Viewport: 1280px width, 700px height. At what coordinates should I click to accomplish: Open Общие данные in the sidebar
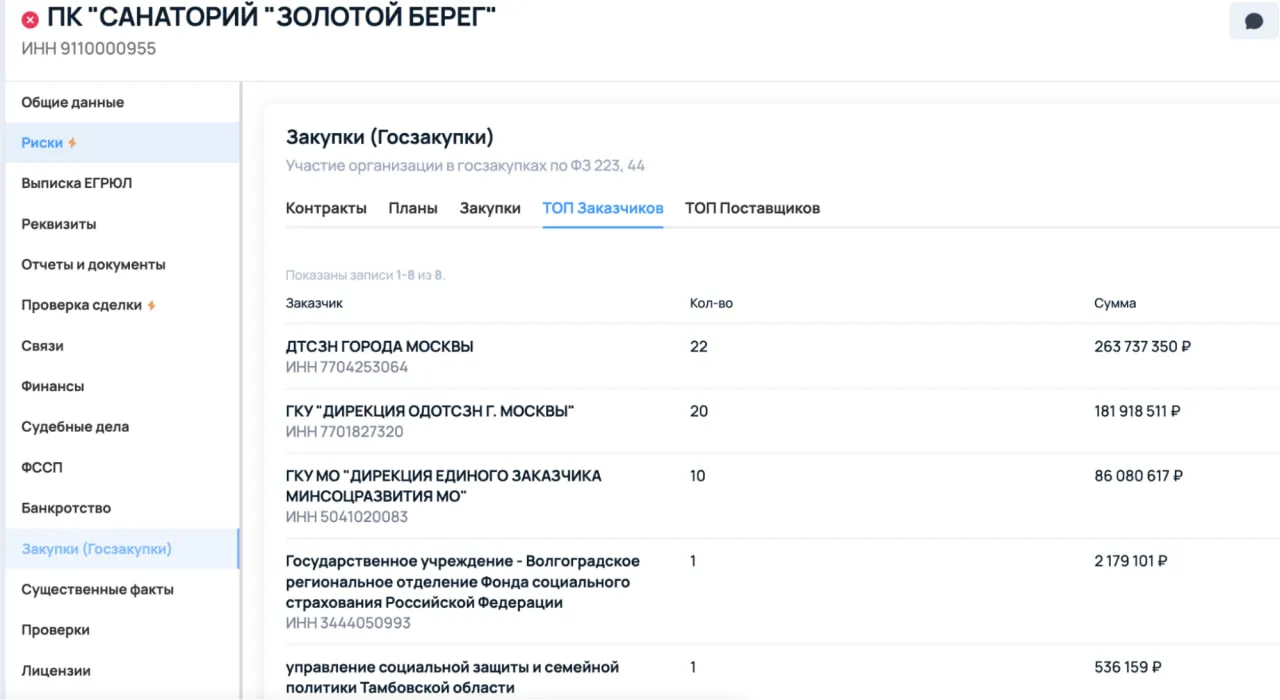[x=73, y=102]
